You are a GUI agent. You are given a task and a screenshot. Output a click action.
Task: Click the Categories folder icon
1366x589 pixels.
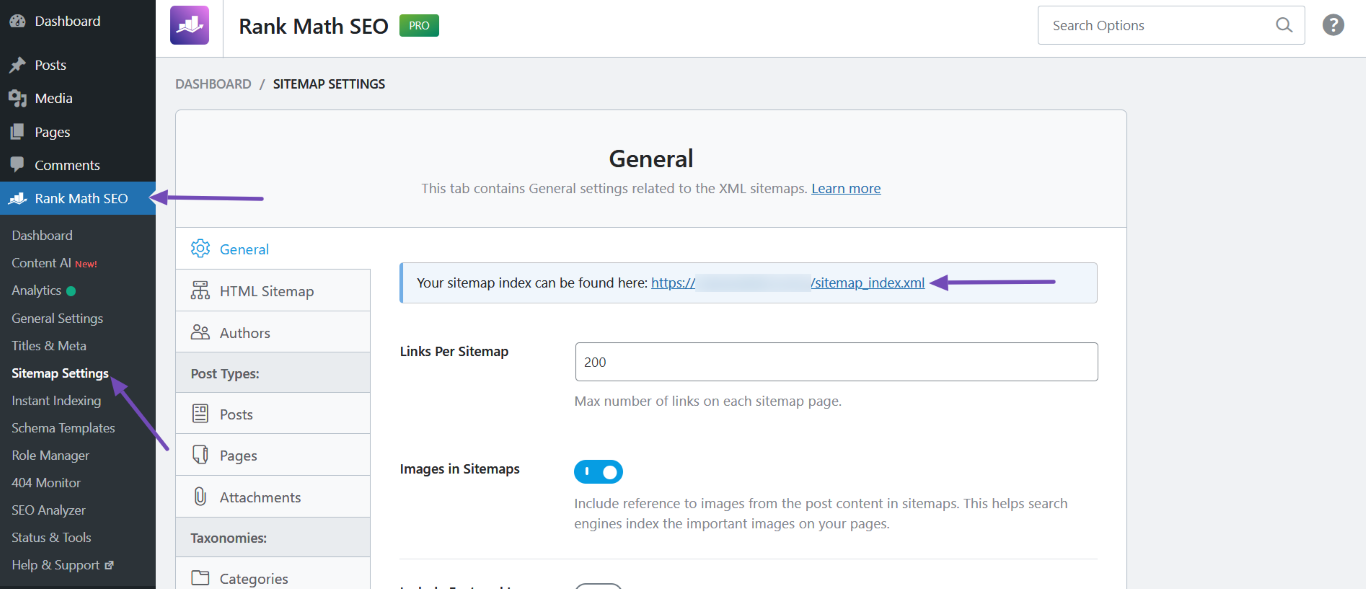pyautogui.click(x=200, y=578)
